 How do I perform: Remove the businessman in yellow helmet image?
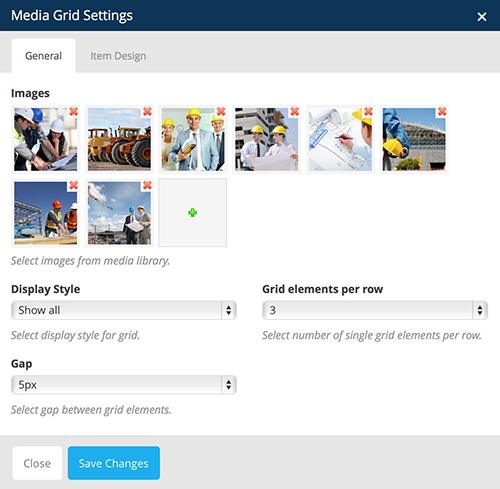(x=221, y=111)
